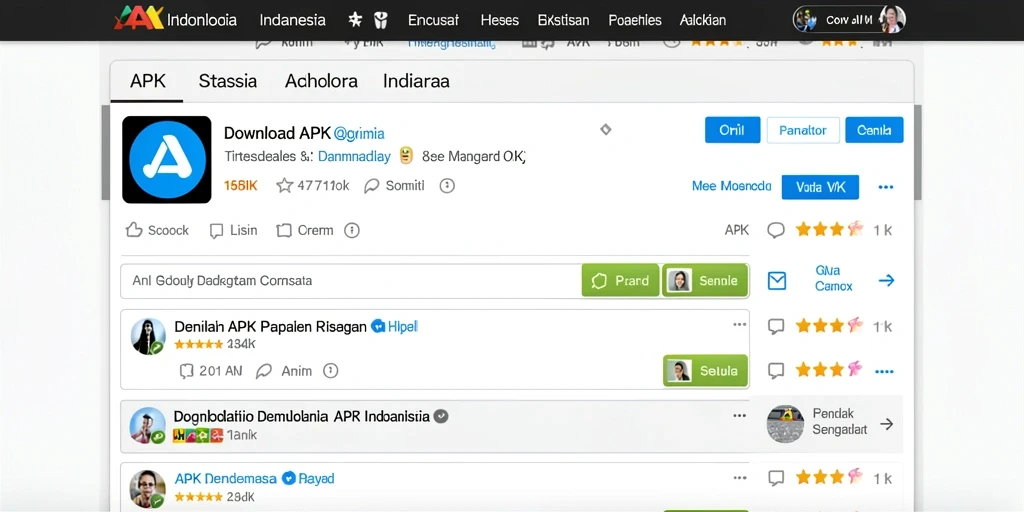Click the green Prard button
The width and height of the screenshot is (1024, 512).
point(620,281)
